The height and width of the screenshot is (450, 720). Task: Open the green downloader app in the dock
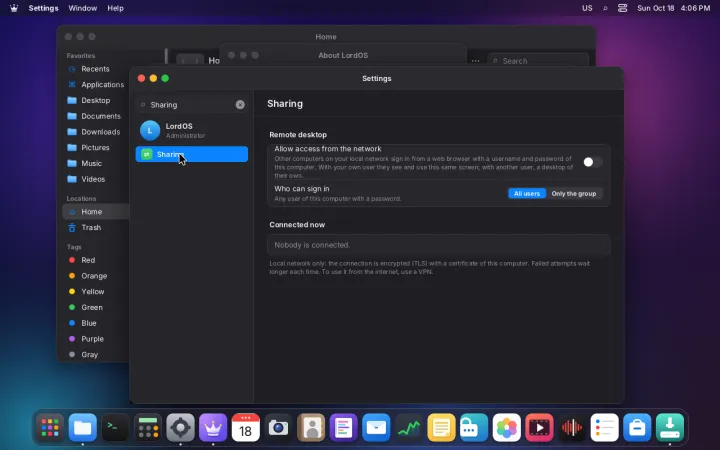point(669,428)
